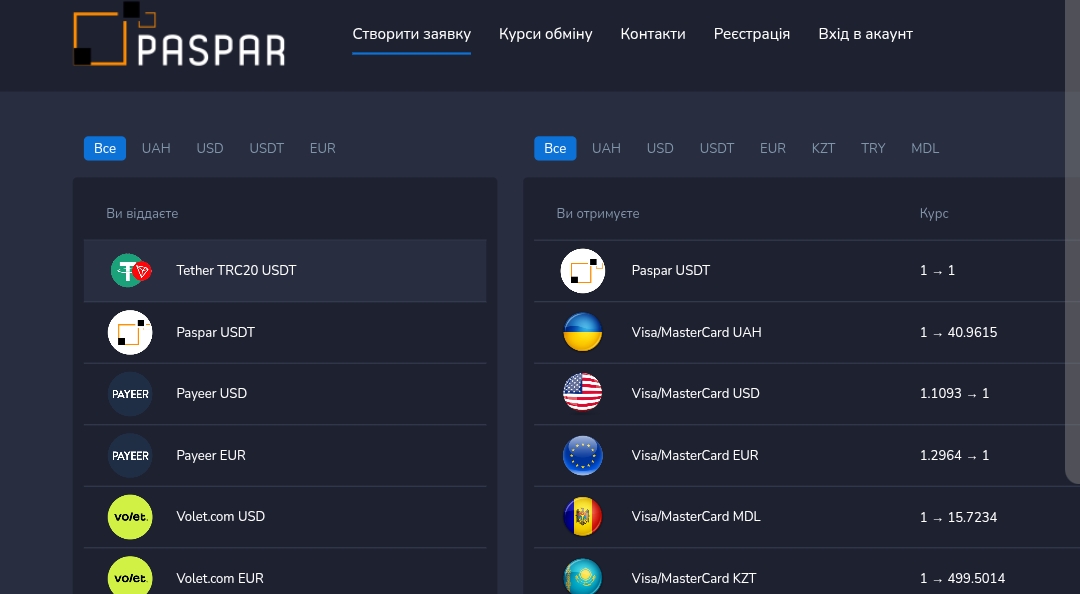Click the rate 1 → 15.7234

click(x=958, y=517)
